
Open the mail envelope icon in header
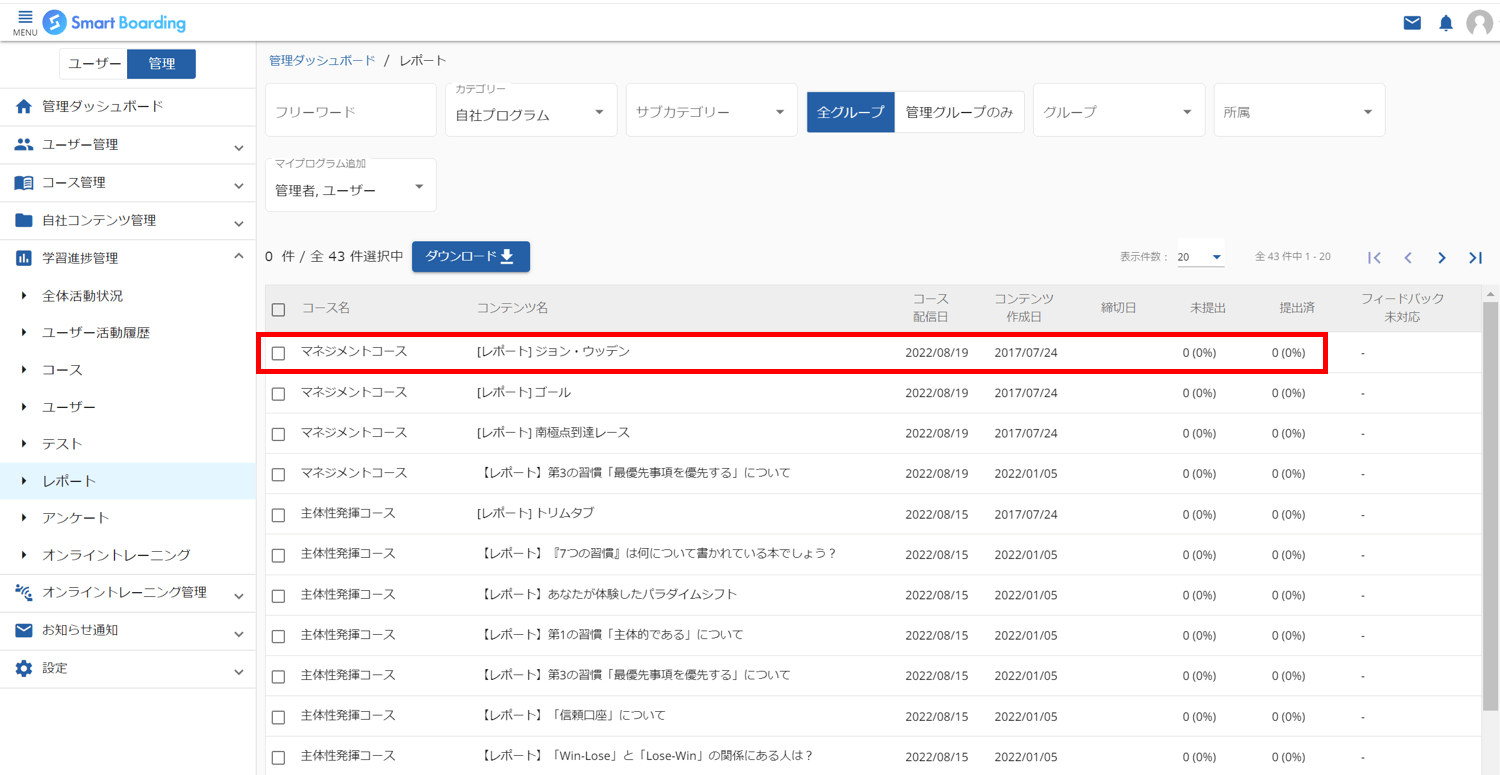point(1412,23)
